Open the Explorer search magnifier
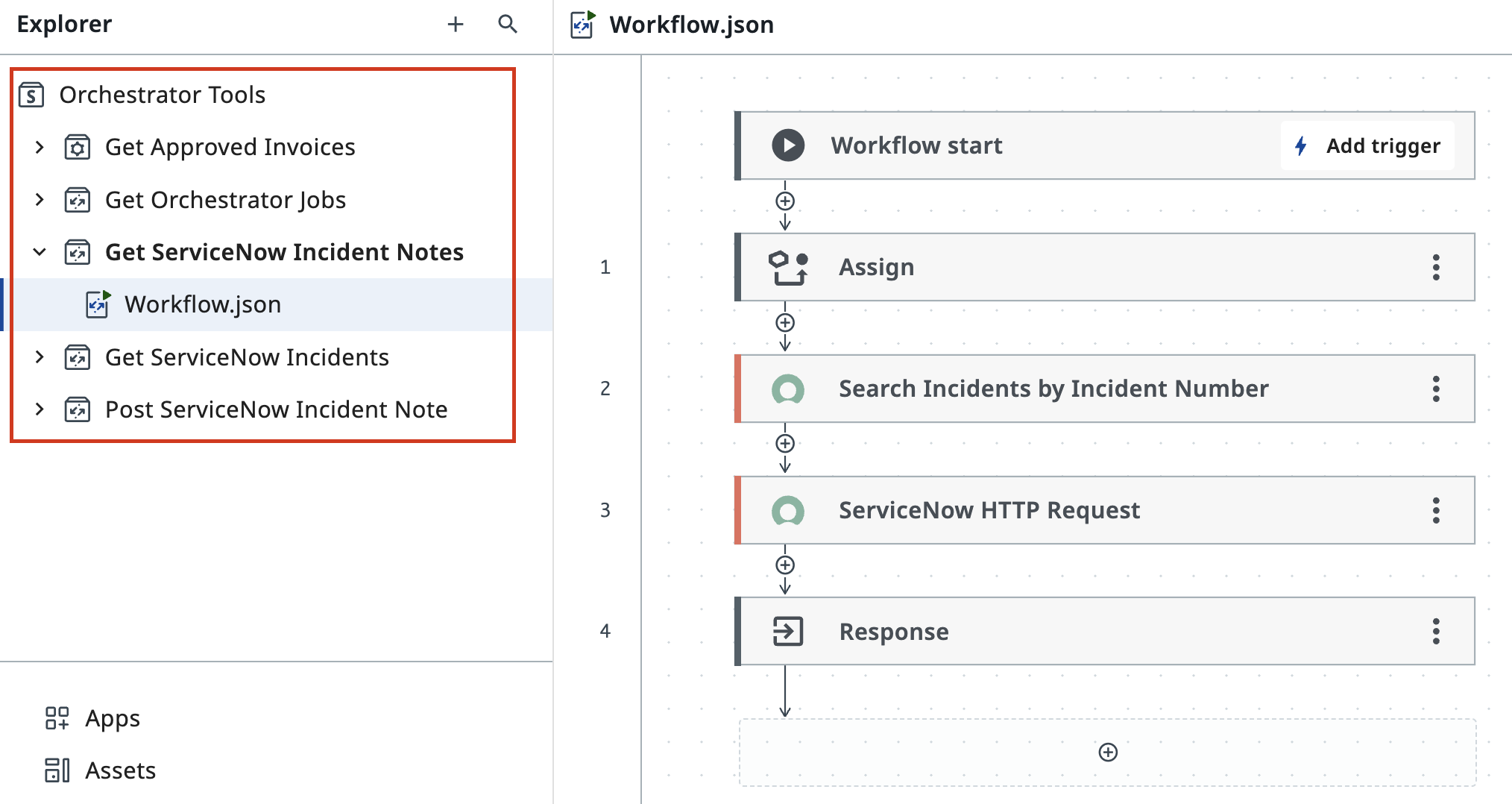The height and width of the screenshot is (804, 1512). pos(508,25)
